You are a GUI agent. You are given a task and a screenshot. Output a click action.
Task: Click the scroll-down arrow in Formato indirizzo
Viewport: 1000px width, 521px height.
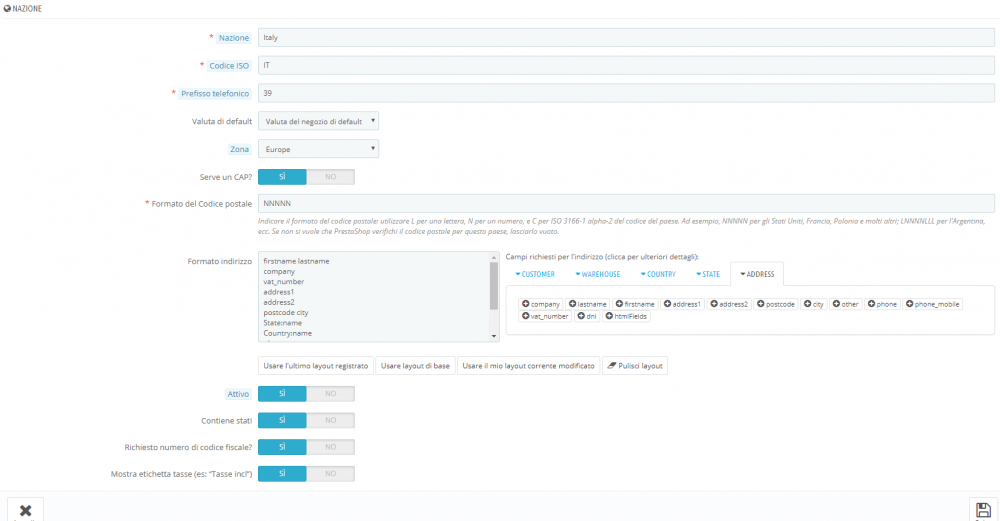(x=494, y=336)
